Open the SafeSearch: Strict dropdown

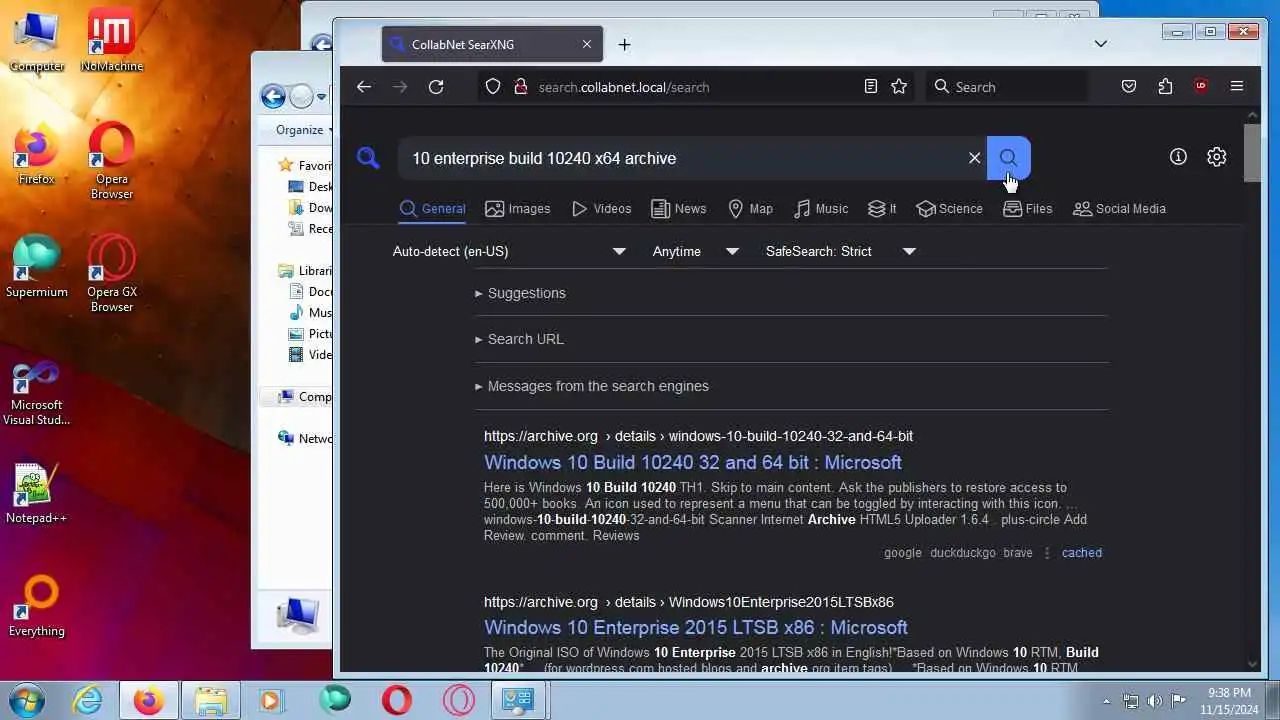840,251
